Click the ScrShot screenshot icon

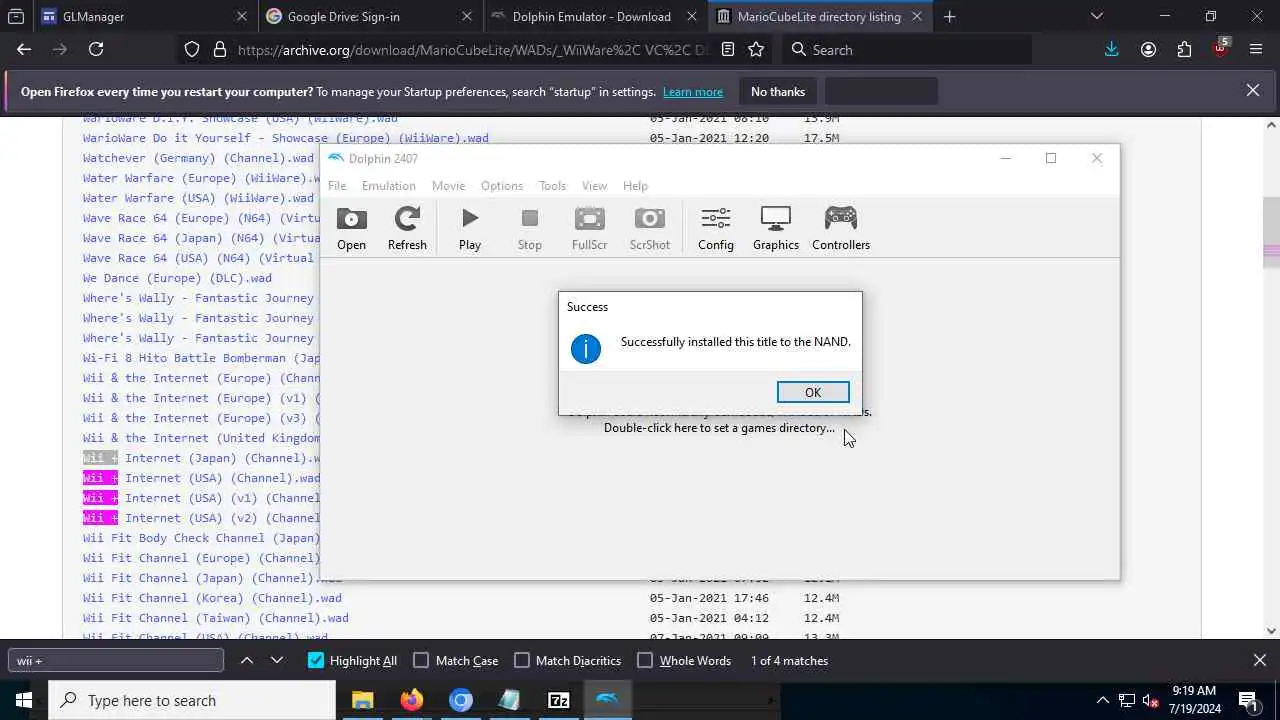650,229
